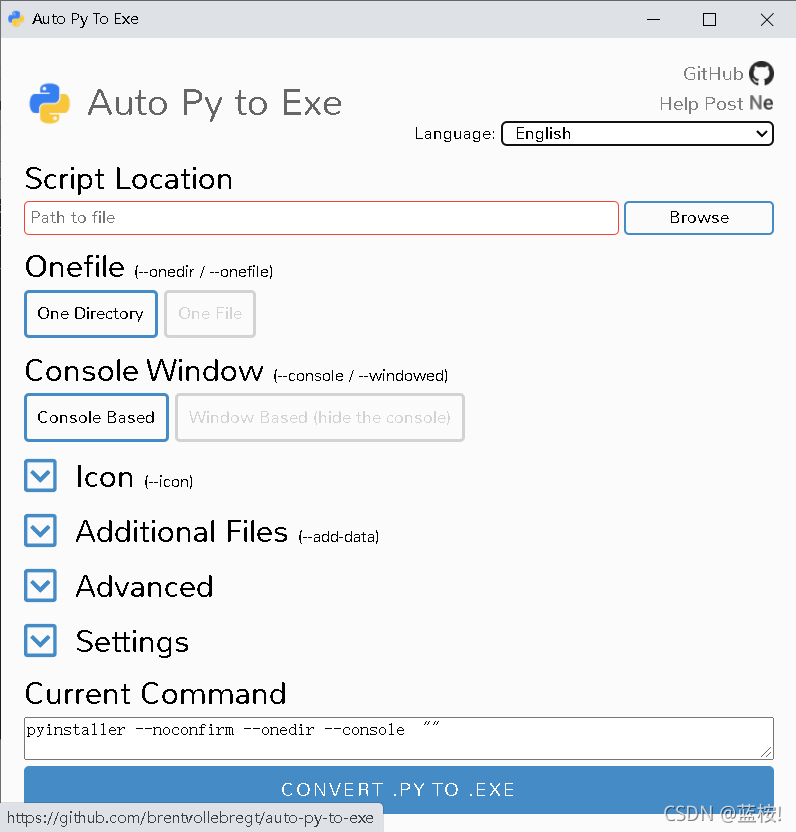The image size is (796, 832).
Task: Click the Python logo beside the app heading
Action: 49,103
